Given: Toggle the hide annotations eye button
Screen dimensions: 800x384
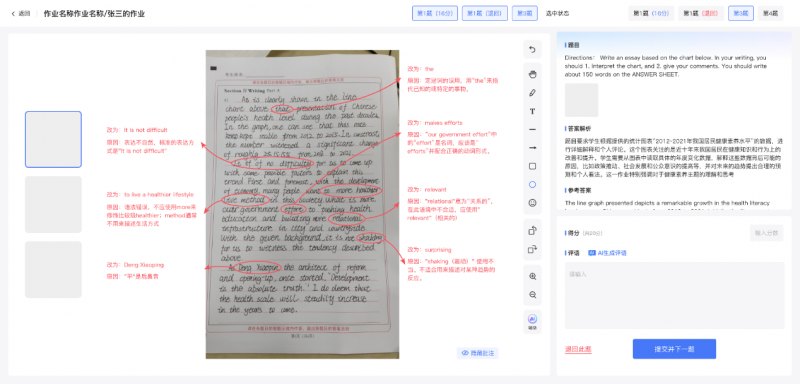Looking at the screenshot, I should click(477, 353).
